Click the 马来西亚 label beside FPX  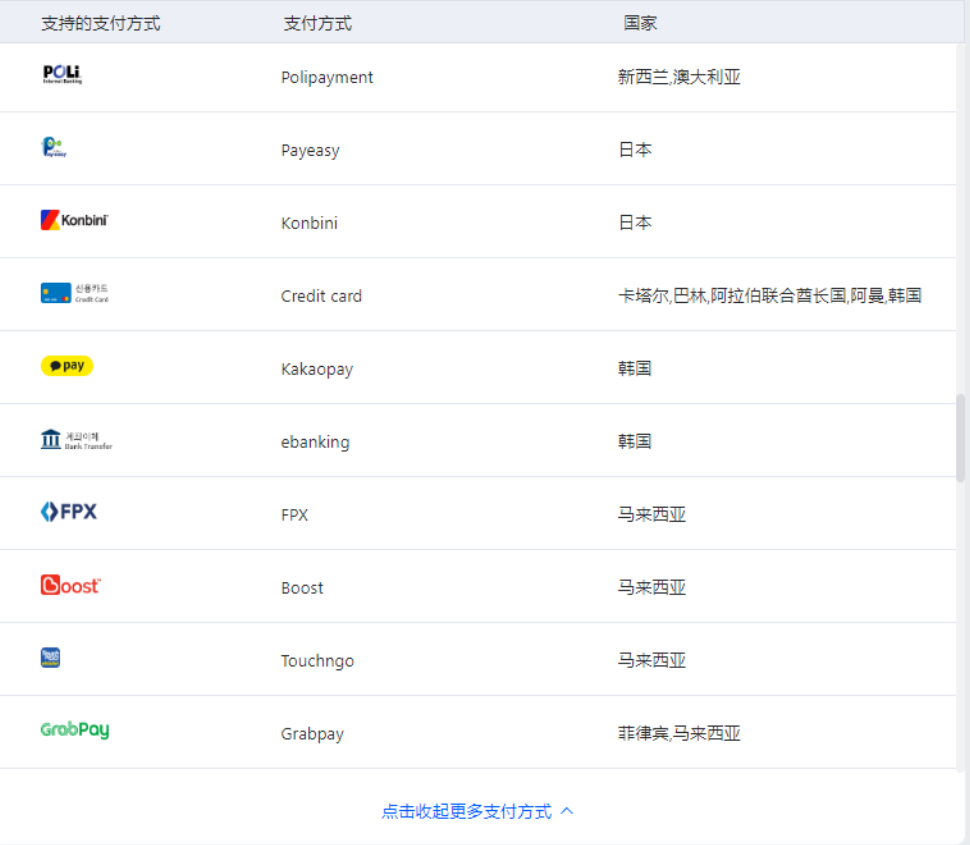(651, 513)
